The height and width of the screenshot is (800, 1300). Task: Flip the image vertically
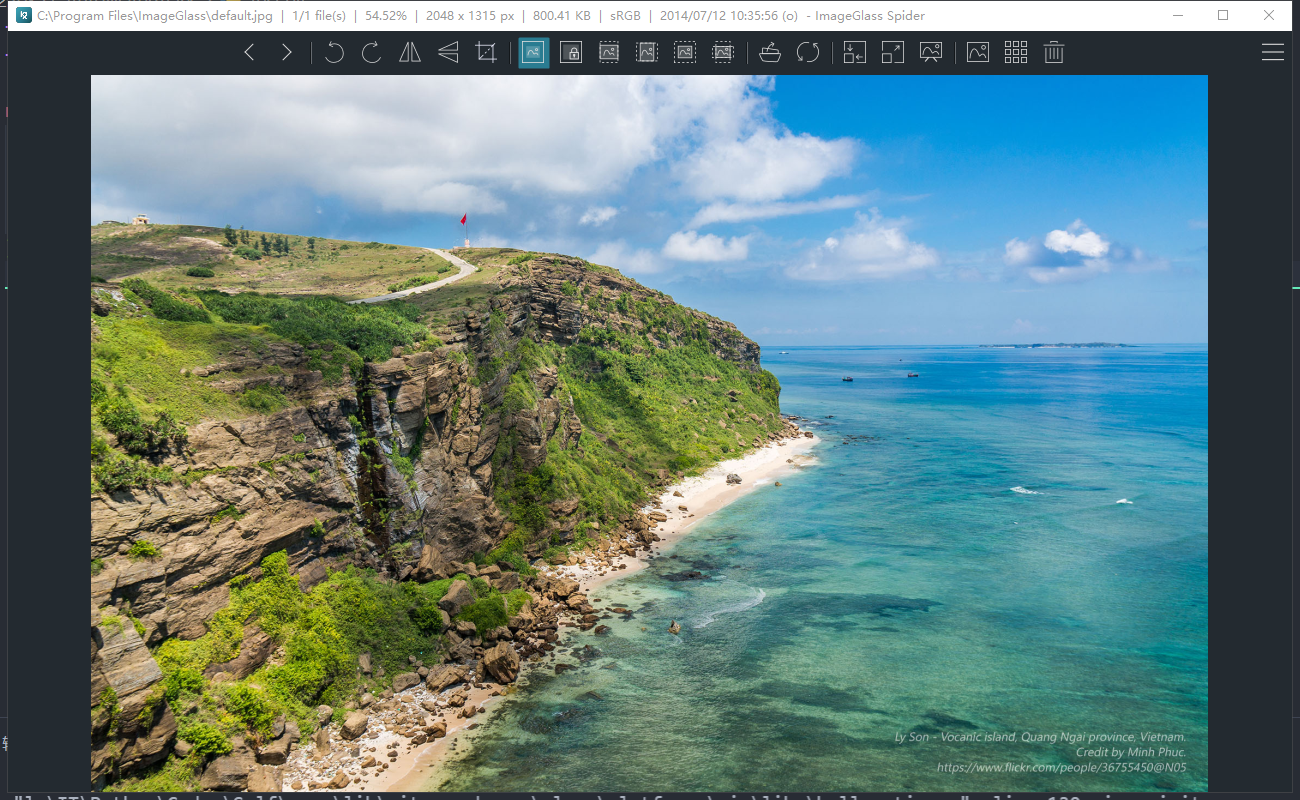[x=448, y=53]
